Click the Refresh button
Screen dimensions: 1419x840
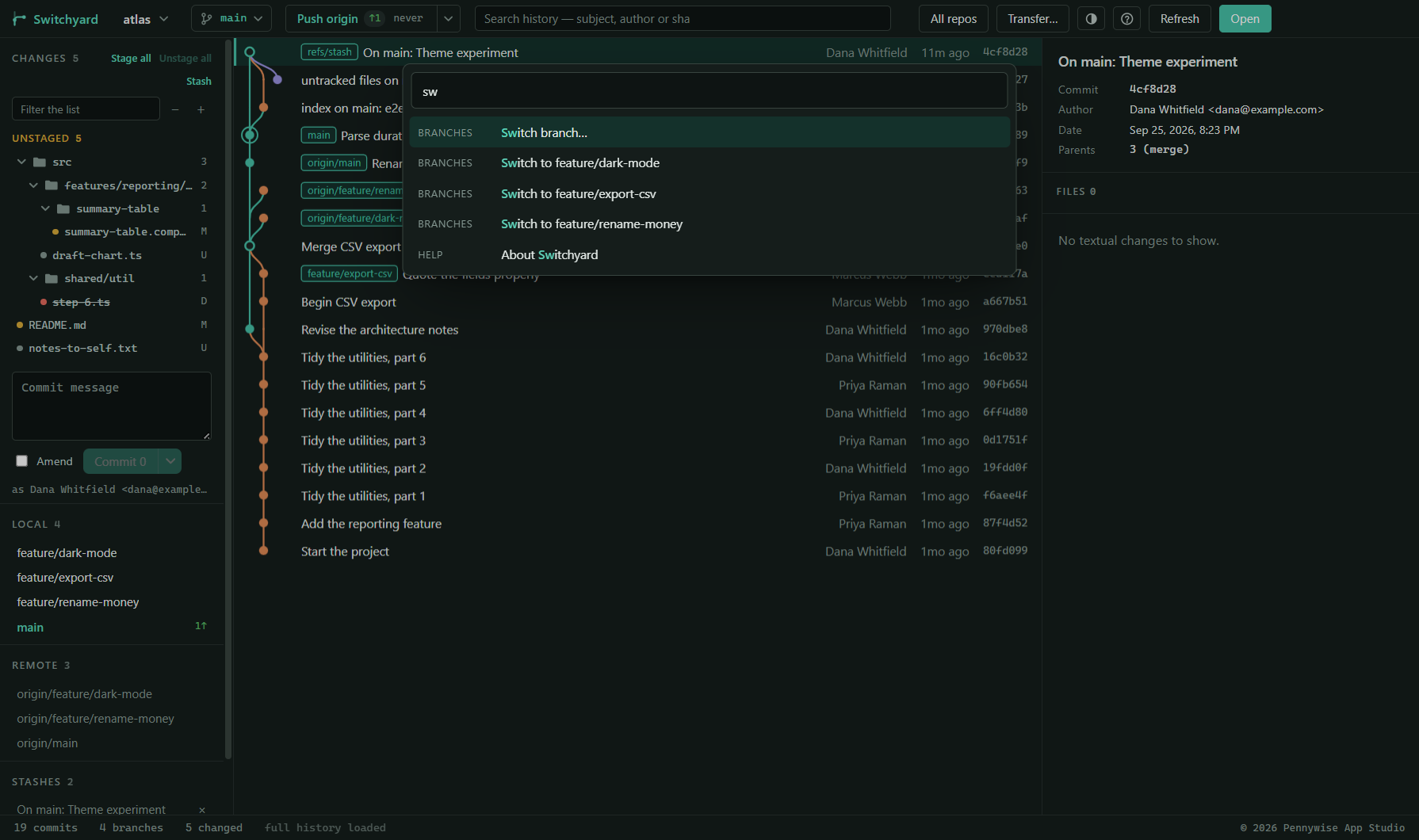[x=1180, y=19]
